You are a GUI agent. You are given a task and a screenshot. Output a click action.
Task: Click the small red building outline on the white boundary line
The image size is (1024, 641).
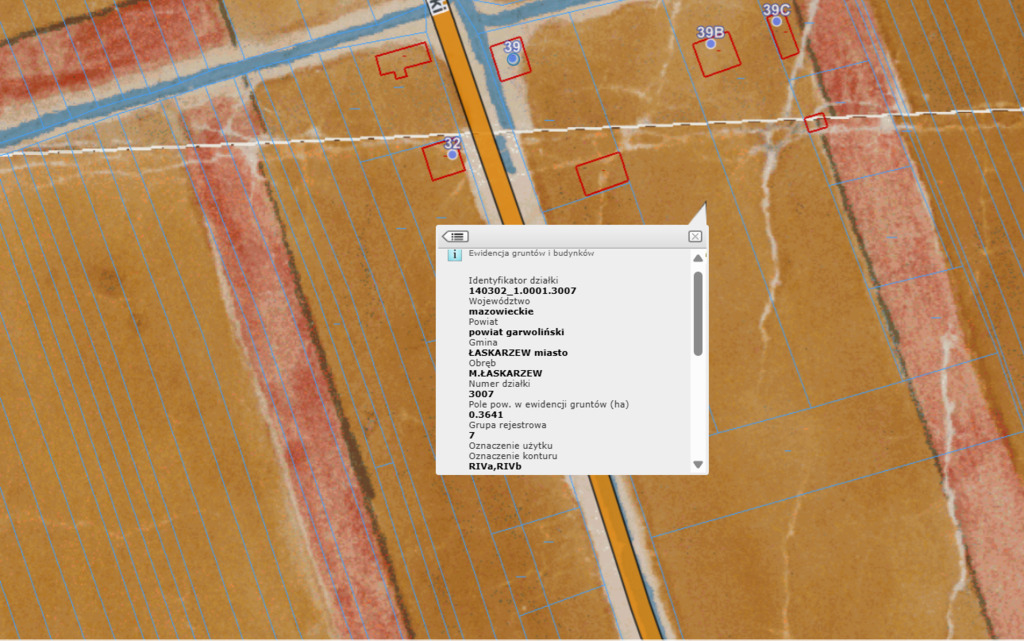point(816,123)
